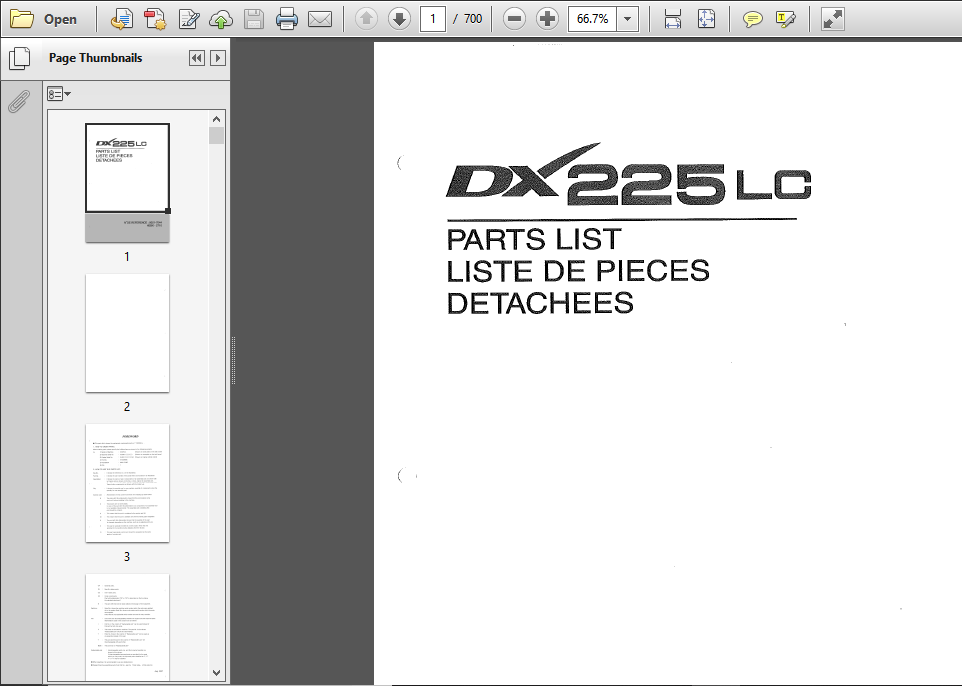Screen dimensions: 962x686
Task: Click the PARTS LIST heading
Action: point(534,239)
